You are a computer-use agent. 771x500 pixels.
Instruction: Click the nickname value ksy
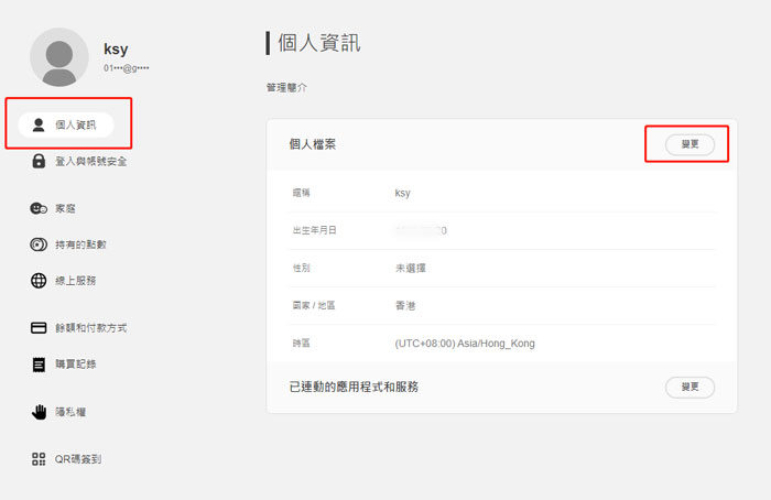point(402,193)
